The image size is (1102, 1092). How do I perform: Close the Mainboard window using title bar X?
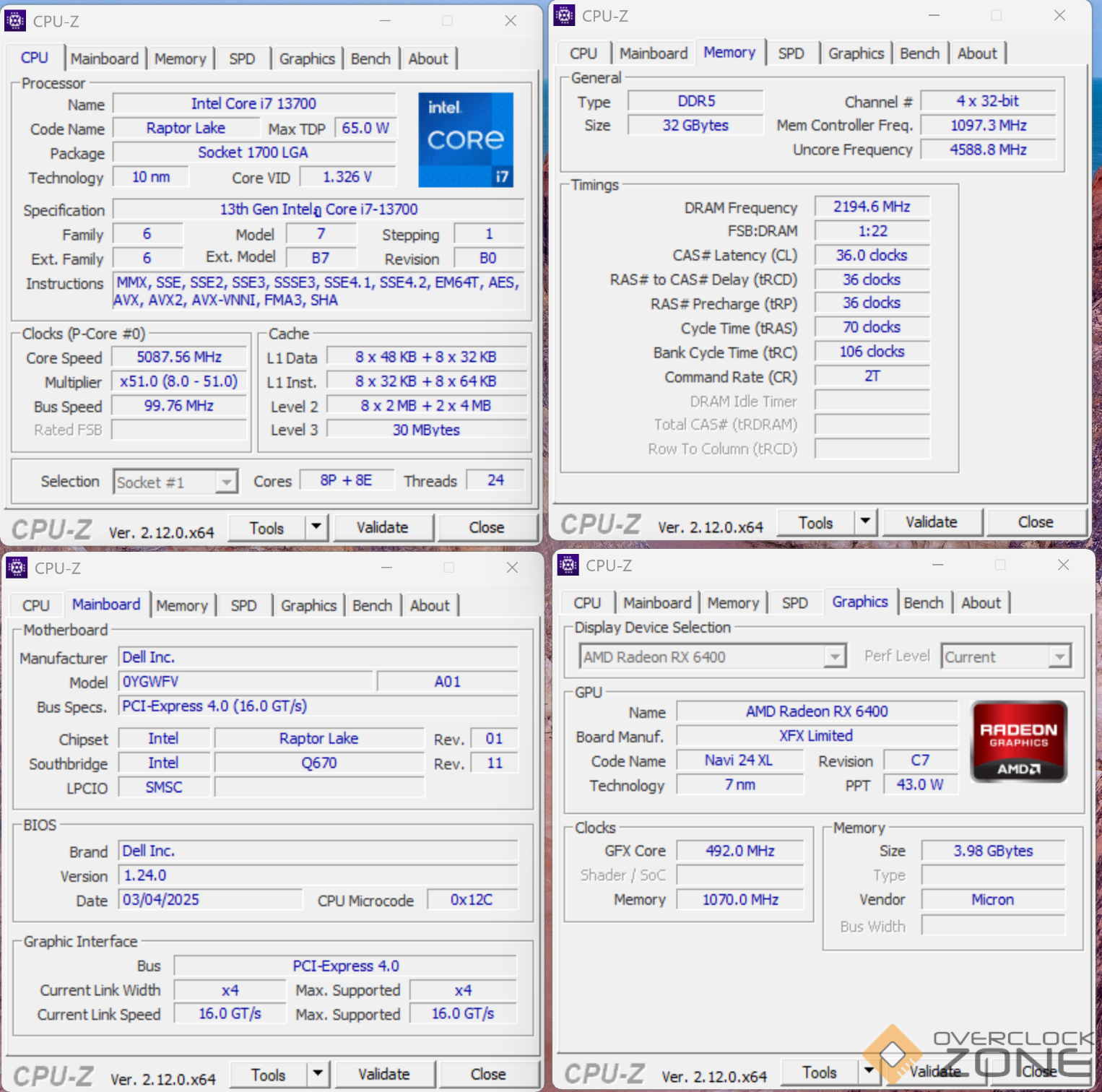513,568
